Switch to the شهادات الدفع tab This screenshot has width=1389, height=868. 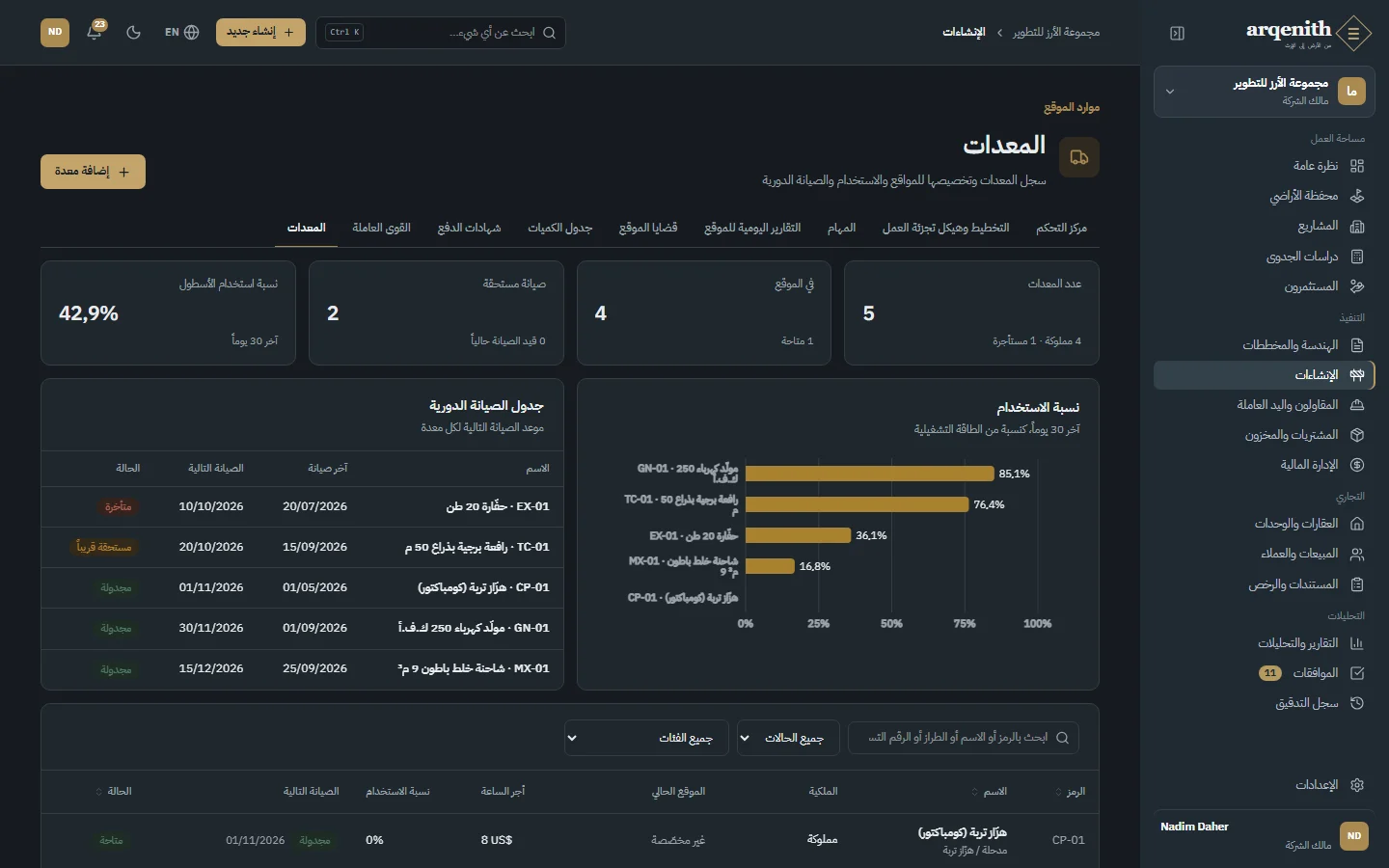(x=469, y=228)
